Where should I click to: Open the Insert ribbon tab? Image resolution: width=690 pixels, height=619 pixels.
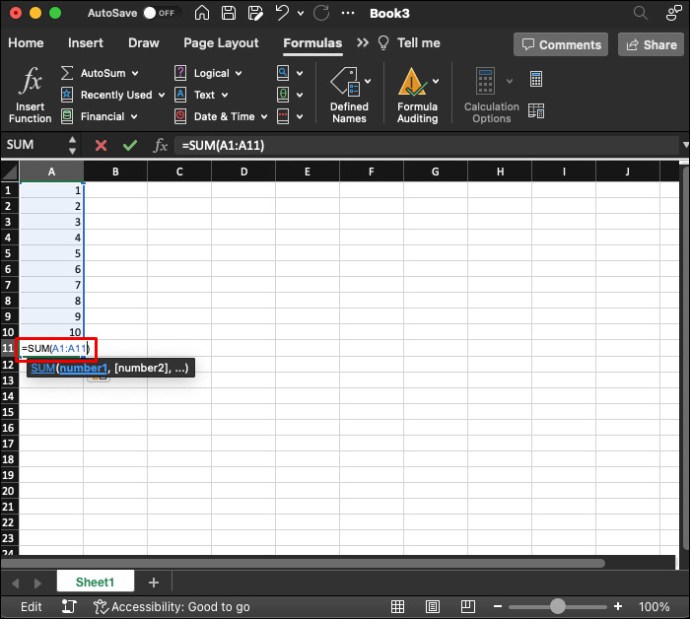[85, 43]
